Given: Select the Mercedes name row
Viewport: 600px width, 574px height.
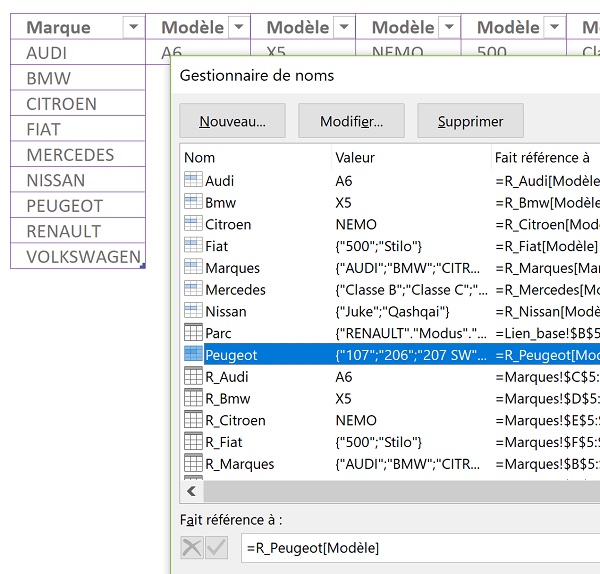Looking at the screenshot, I should coord(390,290).
